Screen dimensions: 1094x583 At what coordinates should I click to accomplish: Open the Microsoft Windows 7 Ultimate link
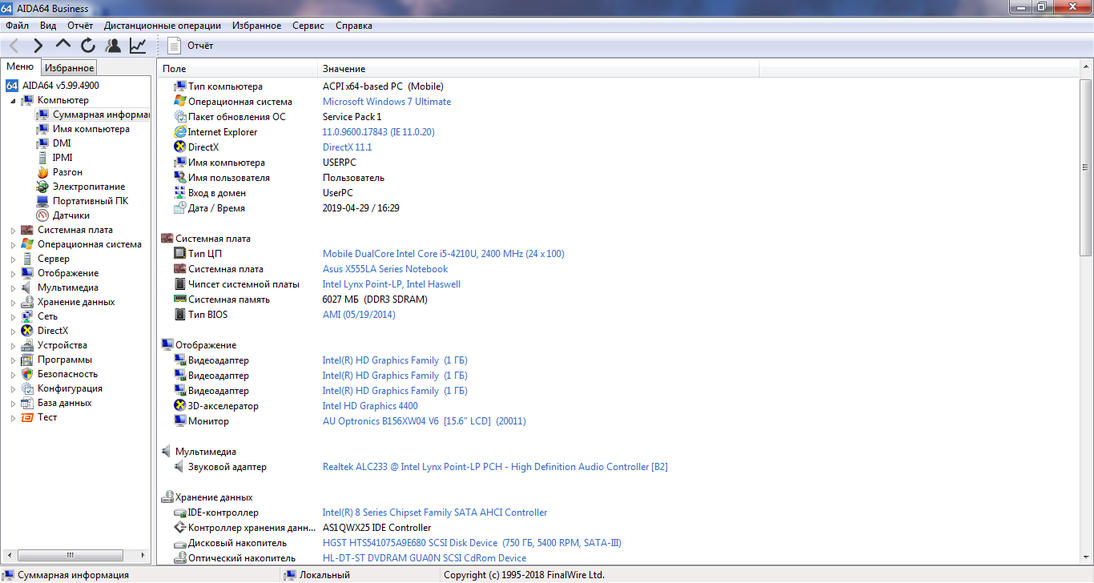click(x=387, y=101)
